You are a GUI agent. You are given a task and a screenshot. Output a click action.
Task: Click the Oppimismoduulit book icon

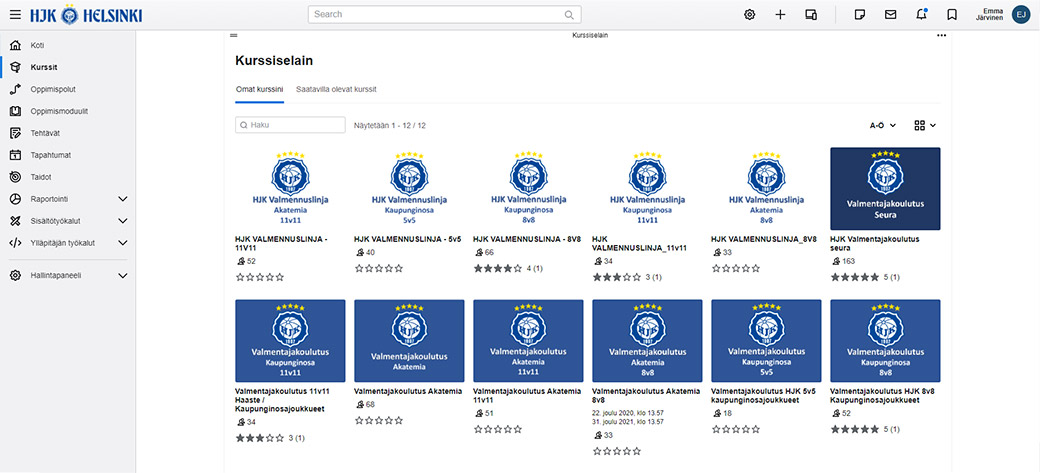pos(15,111)
